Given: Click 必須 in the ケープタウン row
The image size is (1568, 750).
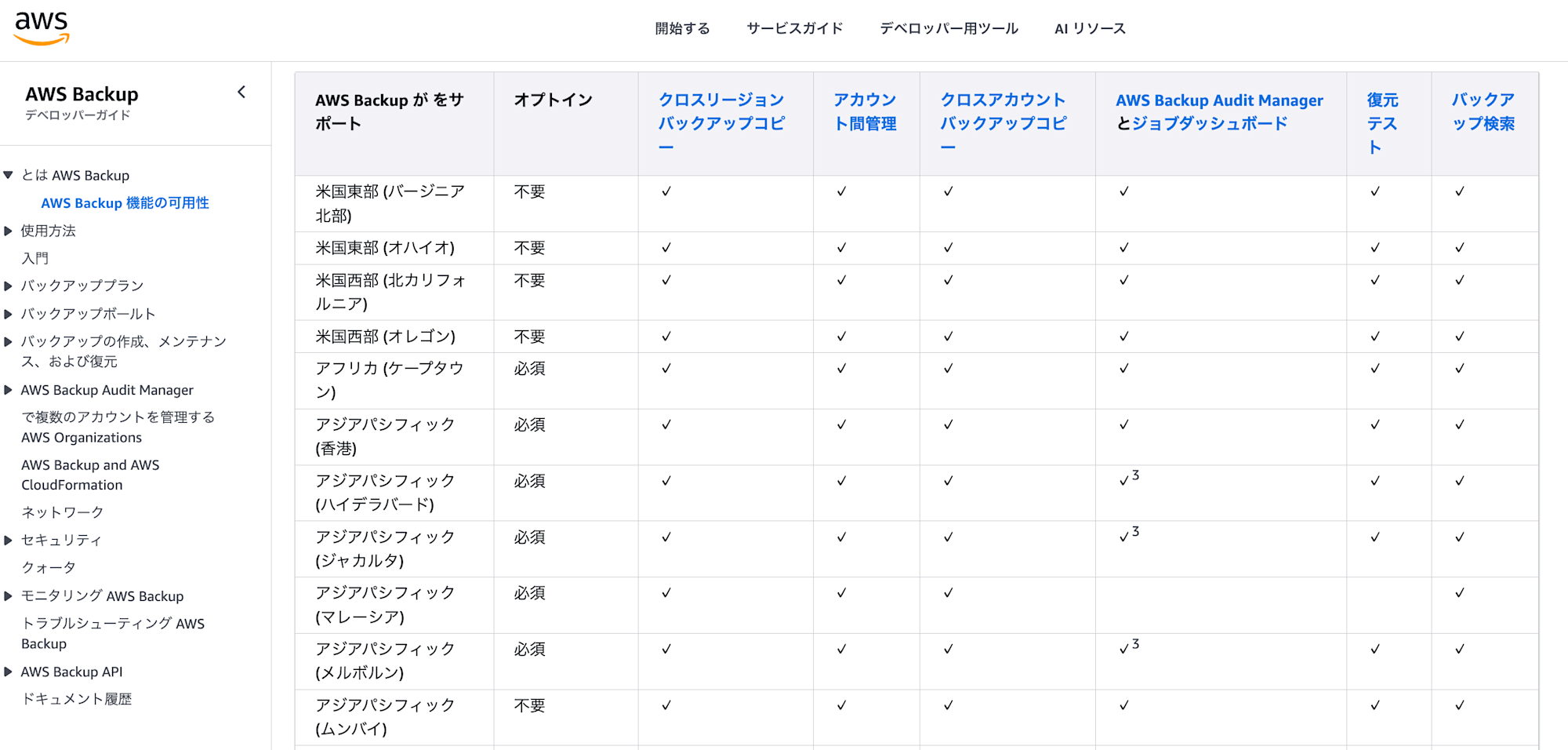Looking at the screenshot, I should [529, 369].
